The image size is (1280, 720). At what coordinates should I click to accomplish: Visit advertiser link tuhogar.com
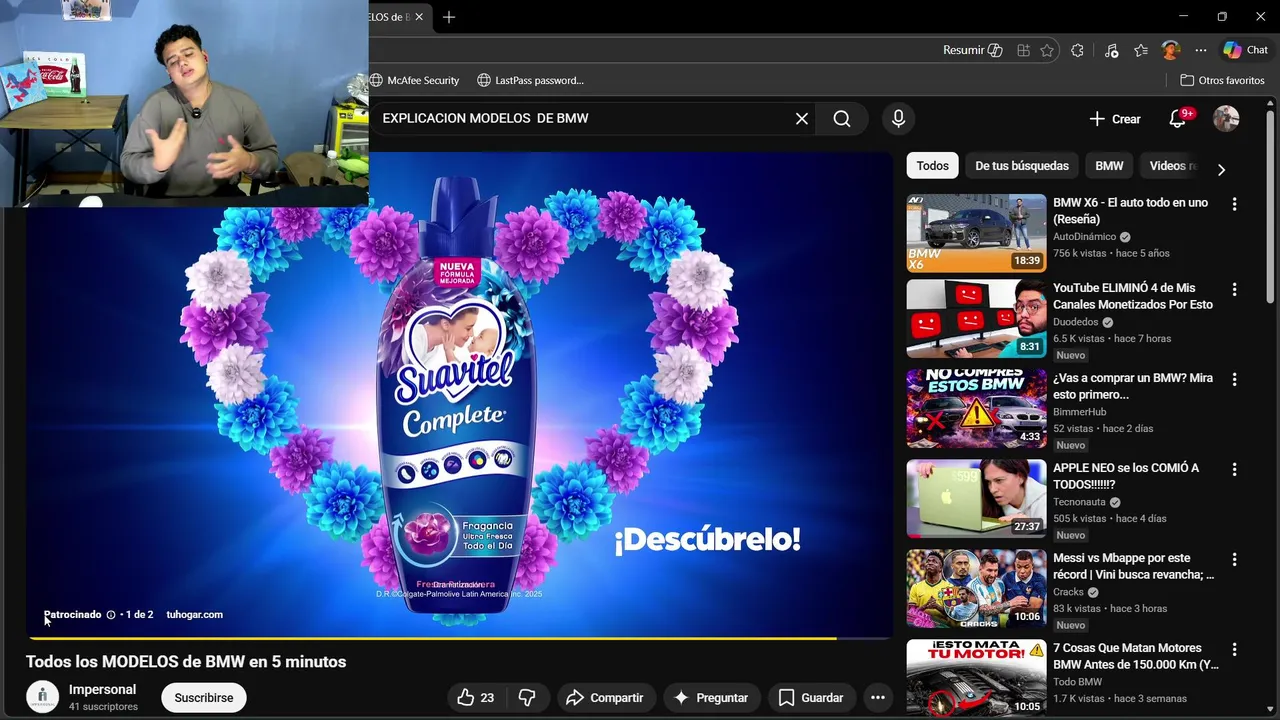(194, 615)
